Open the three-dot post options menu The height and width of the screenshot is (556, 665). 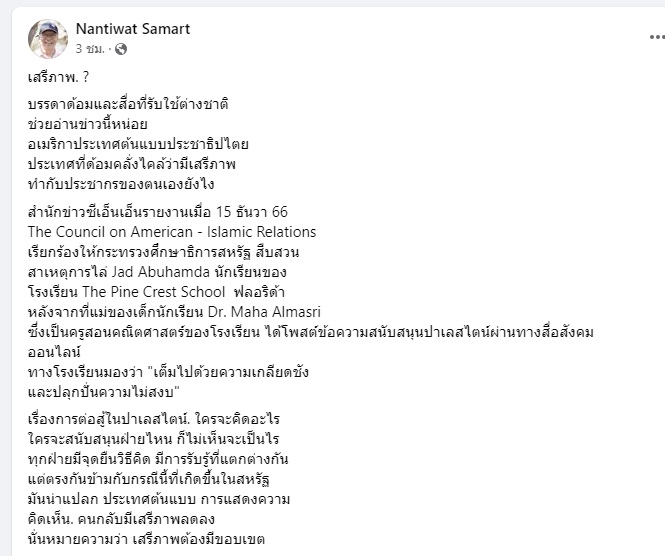pos(657,37)
